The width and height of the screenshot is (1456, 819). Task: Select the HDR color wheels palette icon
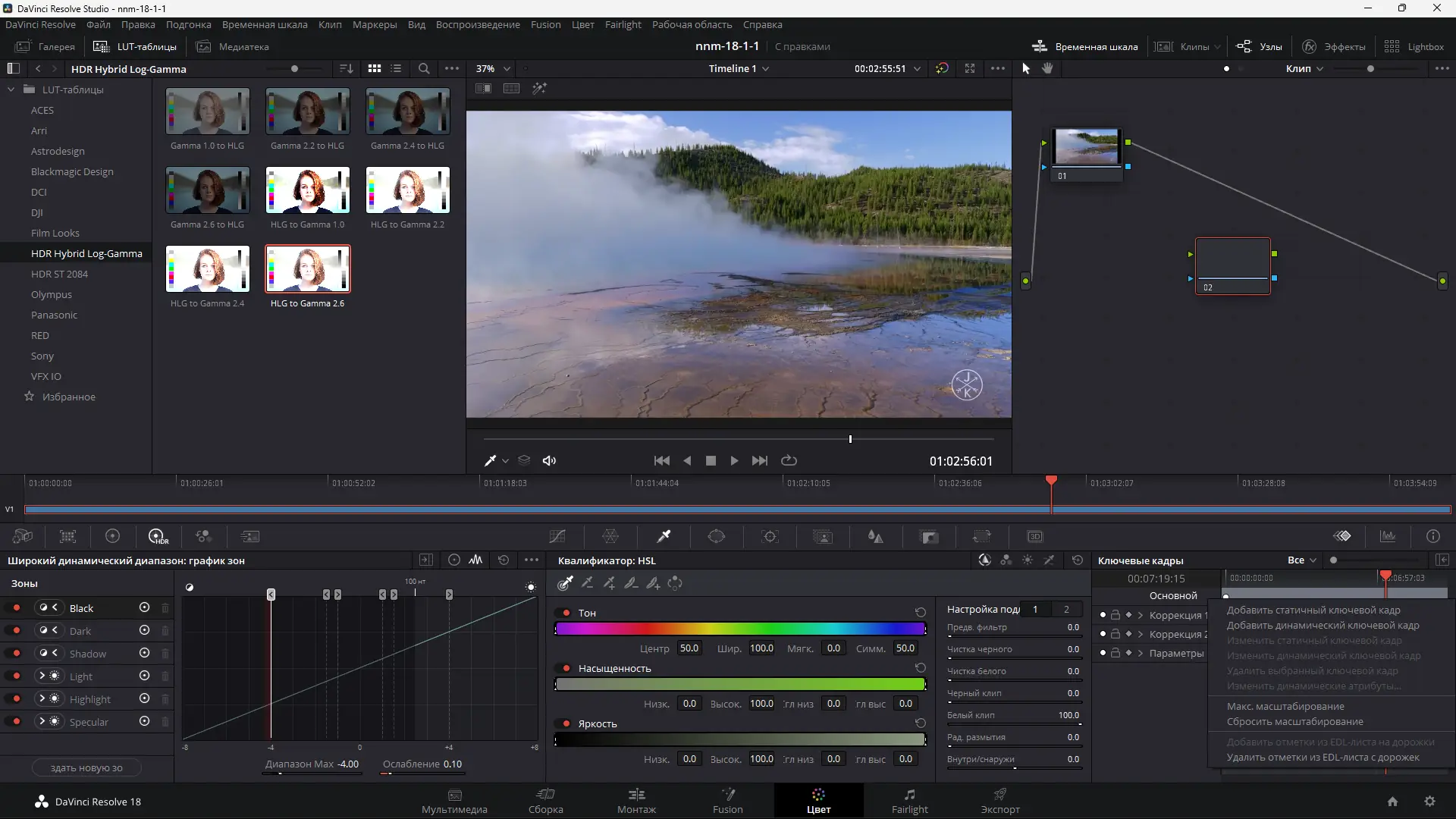pyautogui.click(x=158, y=537)
